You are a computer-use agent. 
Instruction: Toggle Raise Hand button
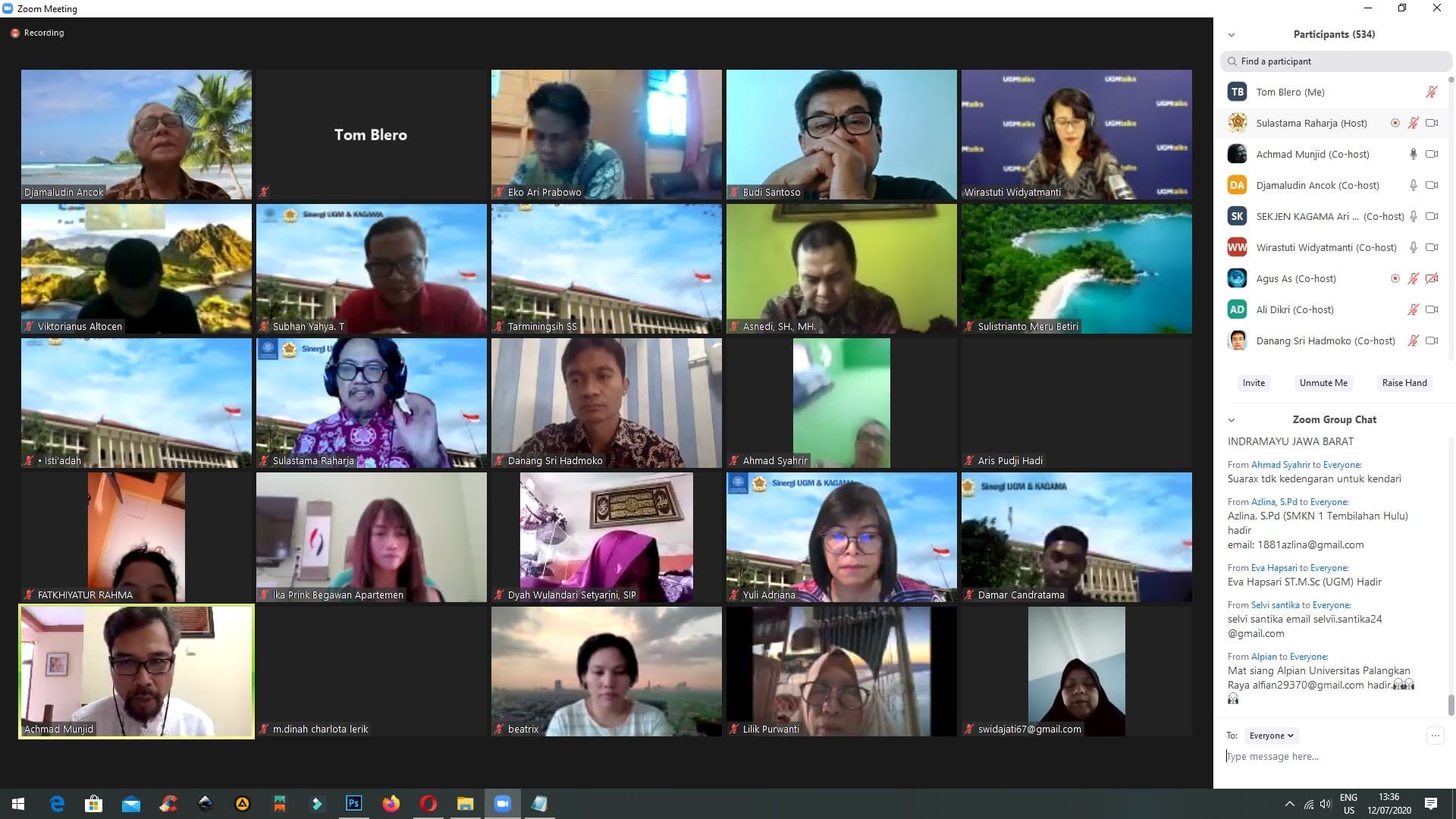click(1404, 383)
